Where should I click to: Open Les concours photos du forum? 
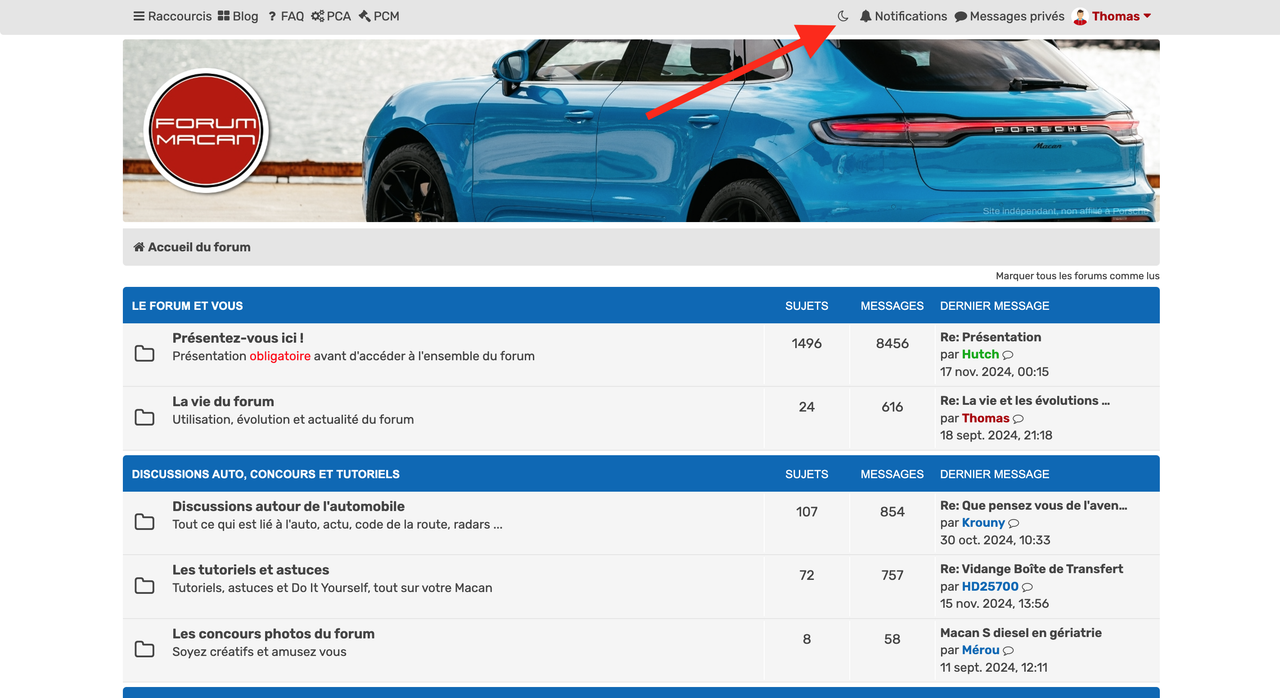(273, 634)
